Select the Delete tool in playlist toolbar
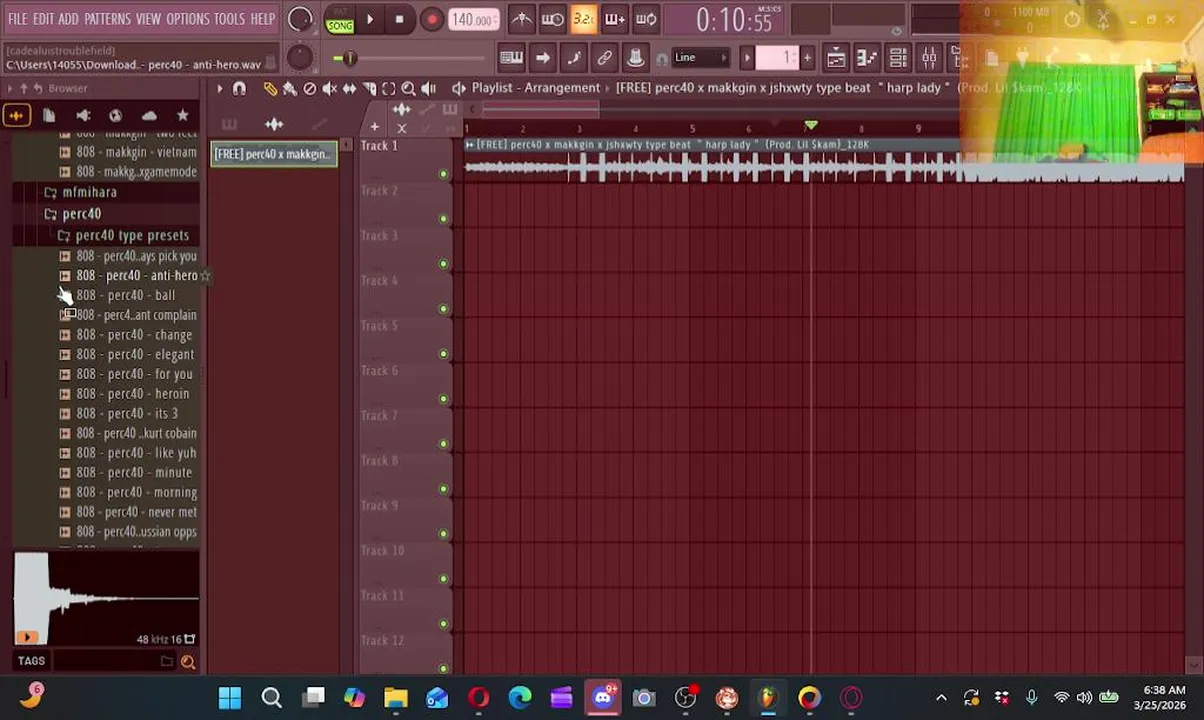This screenshot has width=1204, height=720. pos(310,89)
